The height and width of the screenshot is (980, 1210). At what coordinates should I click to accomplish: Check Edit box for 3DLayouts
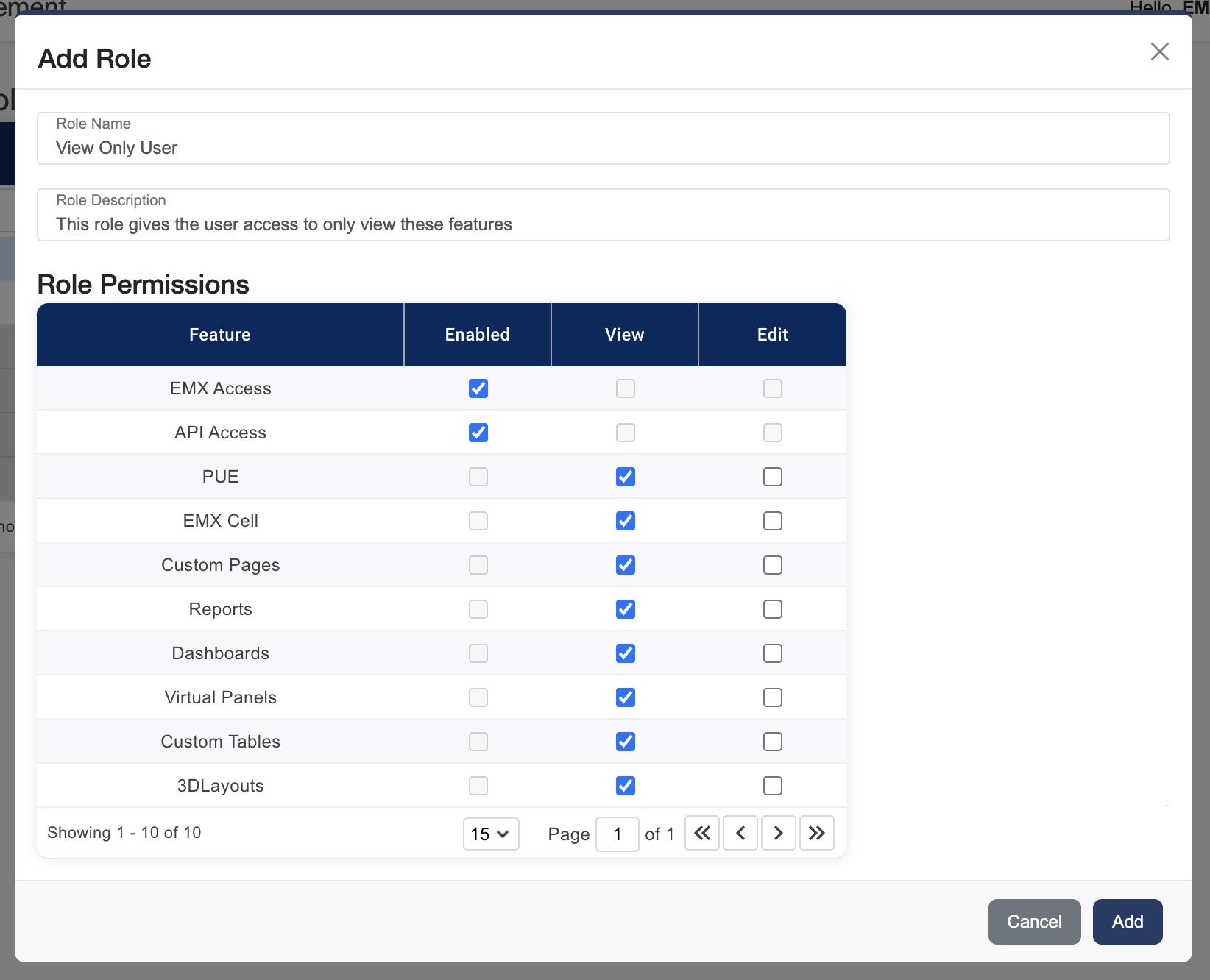click(773, 786)
